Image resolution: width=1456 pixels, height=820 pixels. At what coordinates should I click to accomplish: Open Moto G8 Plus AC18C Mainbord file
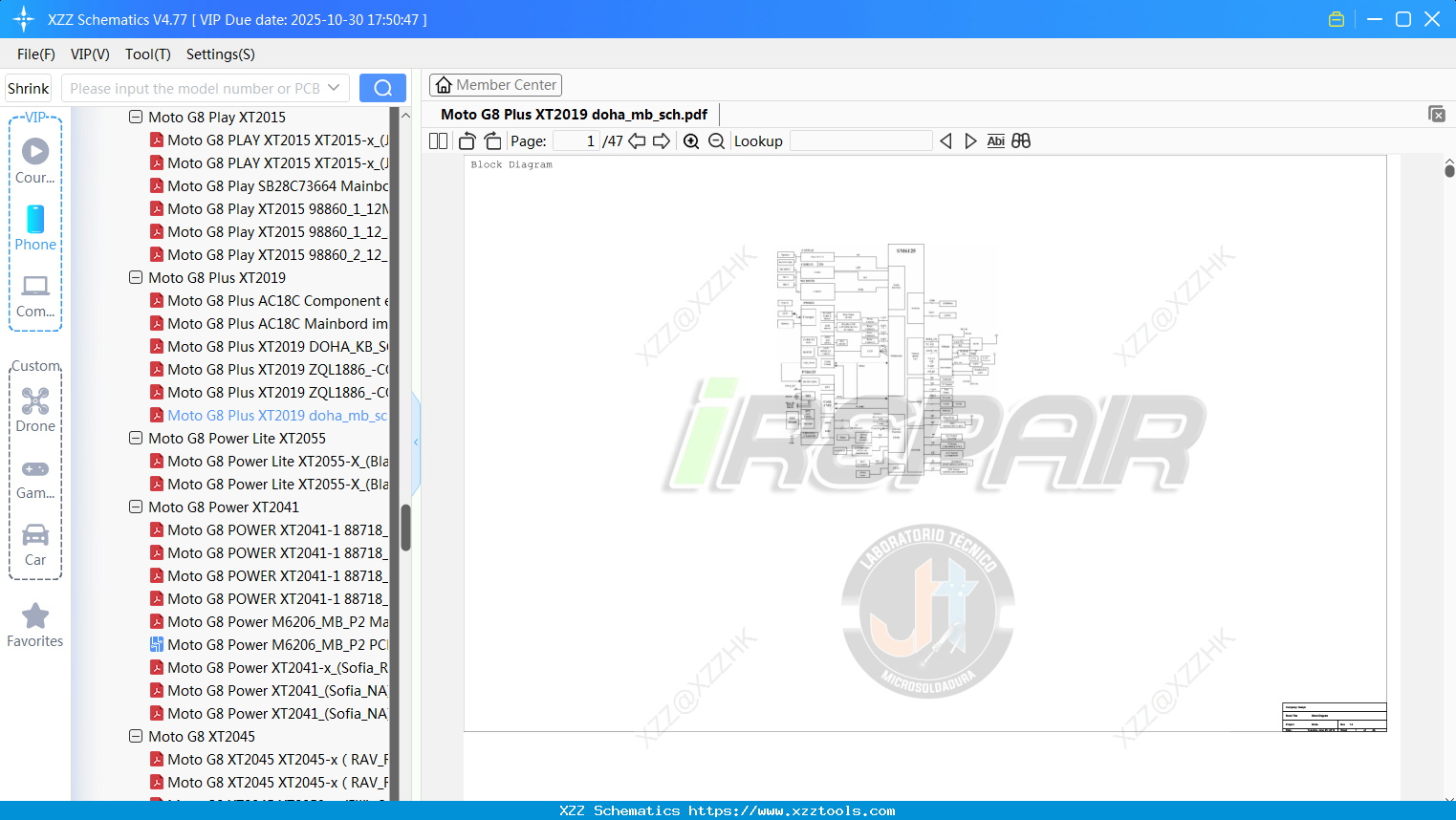(x=269, y=323)
